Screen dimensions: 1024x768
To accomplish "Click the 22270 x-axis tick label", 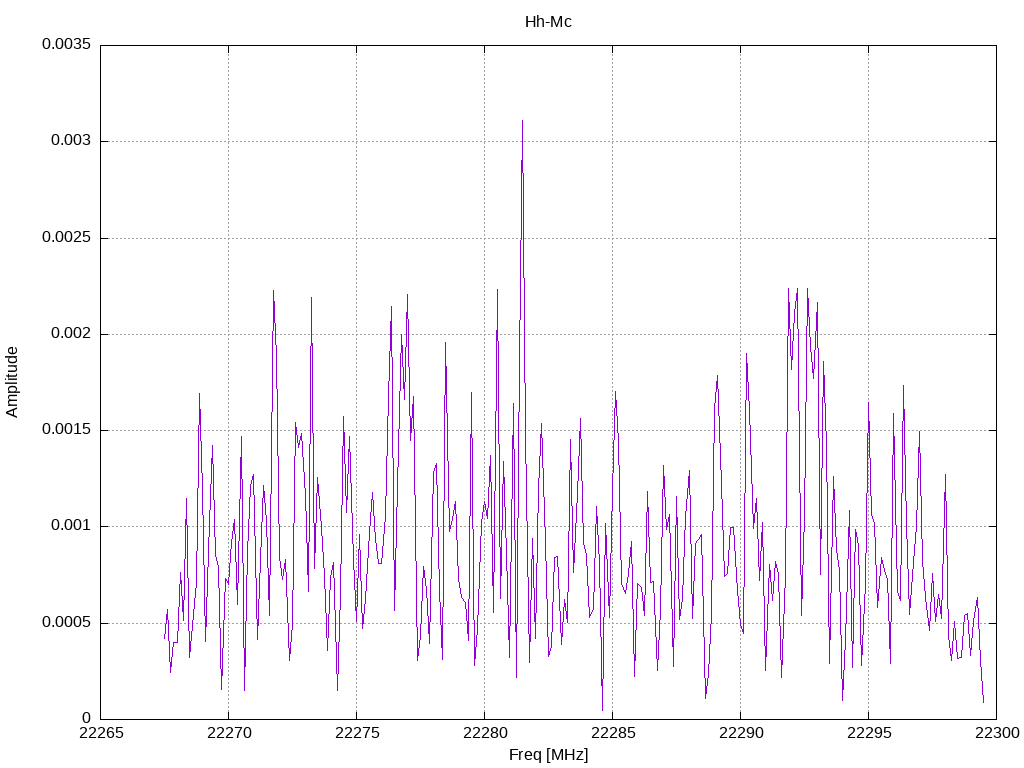I will tap(228, 735).
